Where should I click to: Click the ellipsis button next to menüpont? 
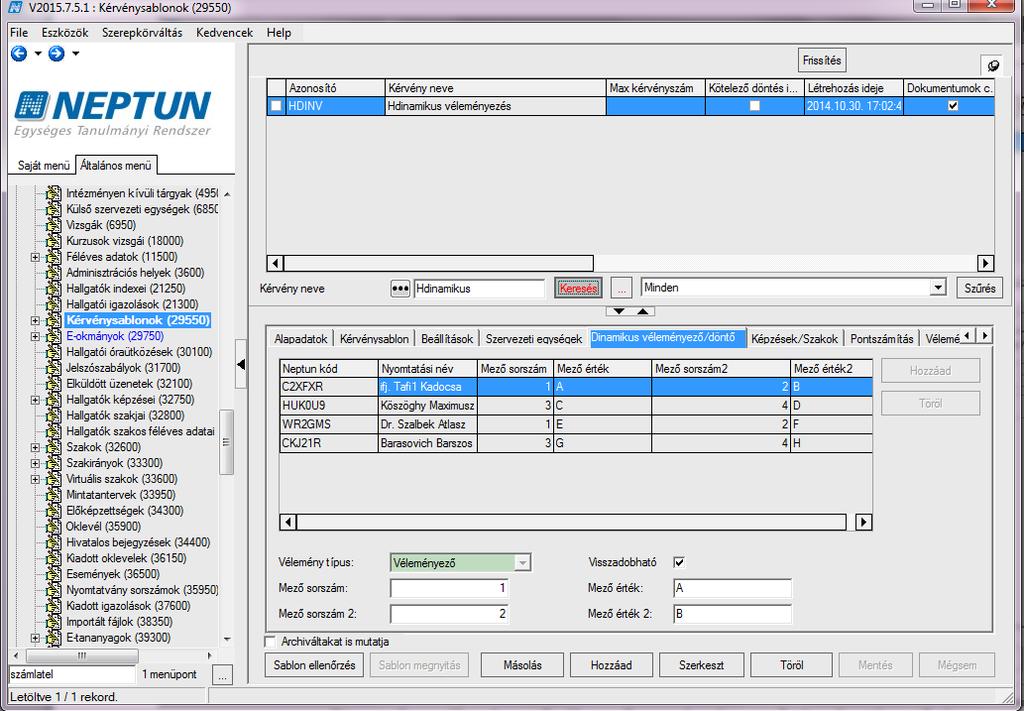[x=222, y=675]
